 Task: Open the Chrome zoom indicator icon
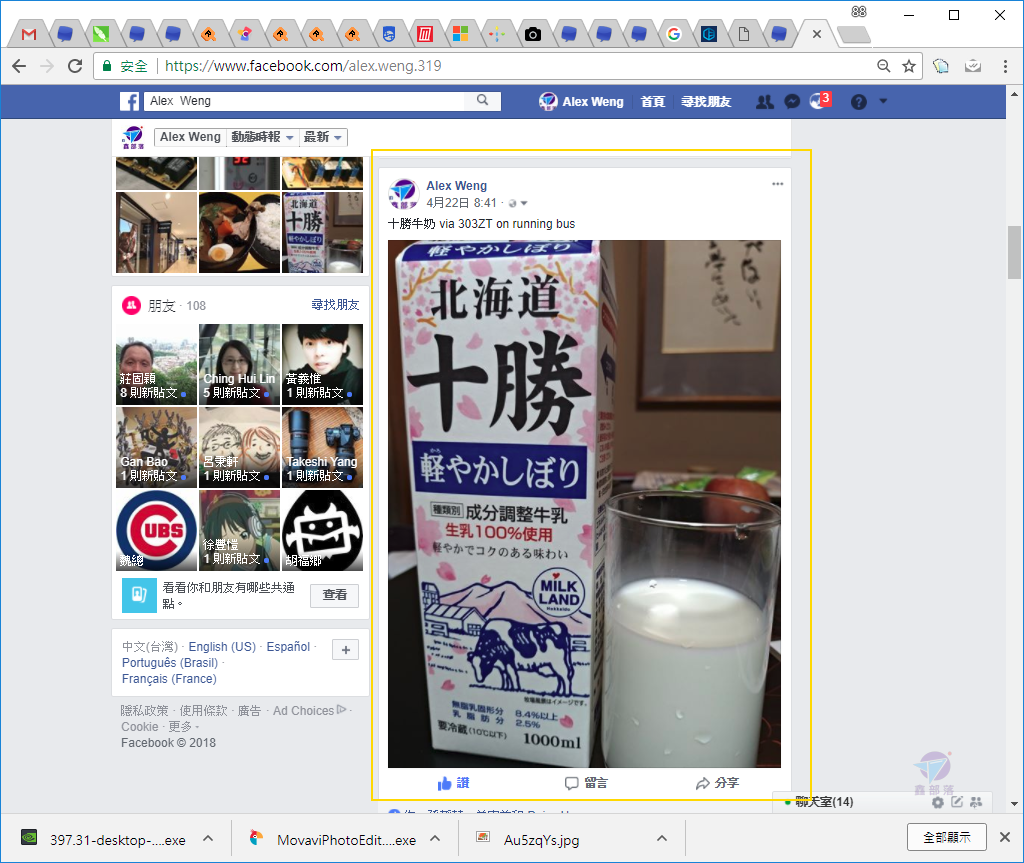tap(884, 66)
